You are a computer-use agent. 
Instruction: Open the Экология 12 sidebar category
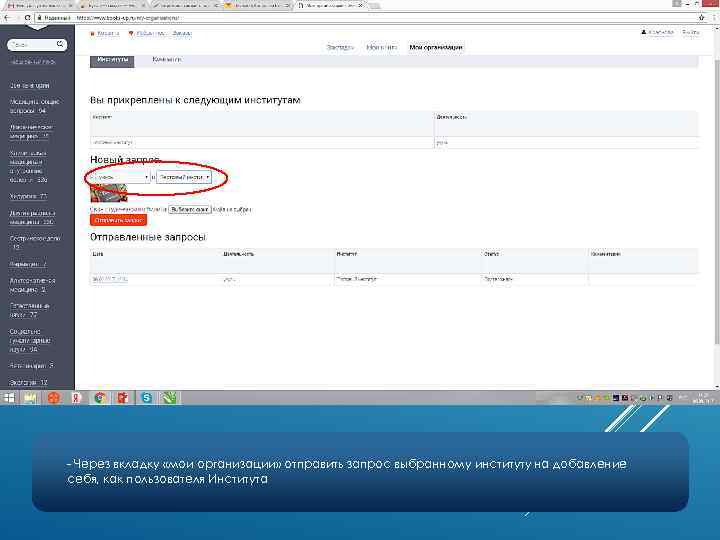coord(28,382)
